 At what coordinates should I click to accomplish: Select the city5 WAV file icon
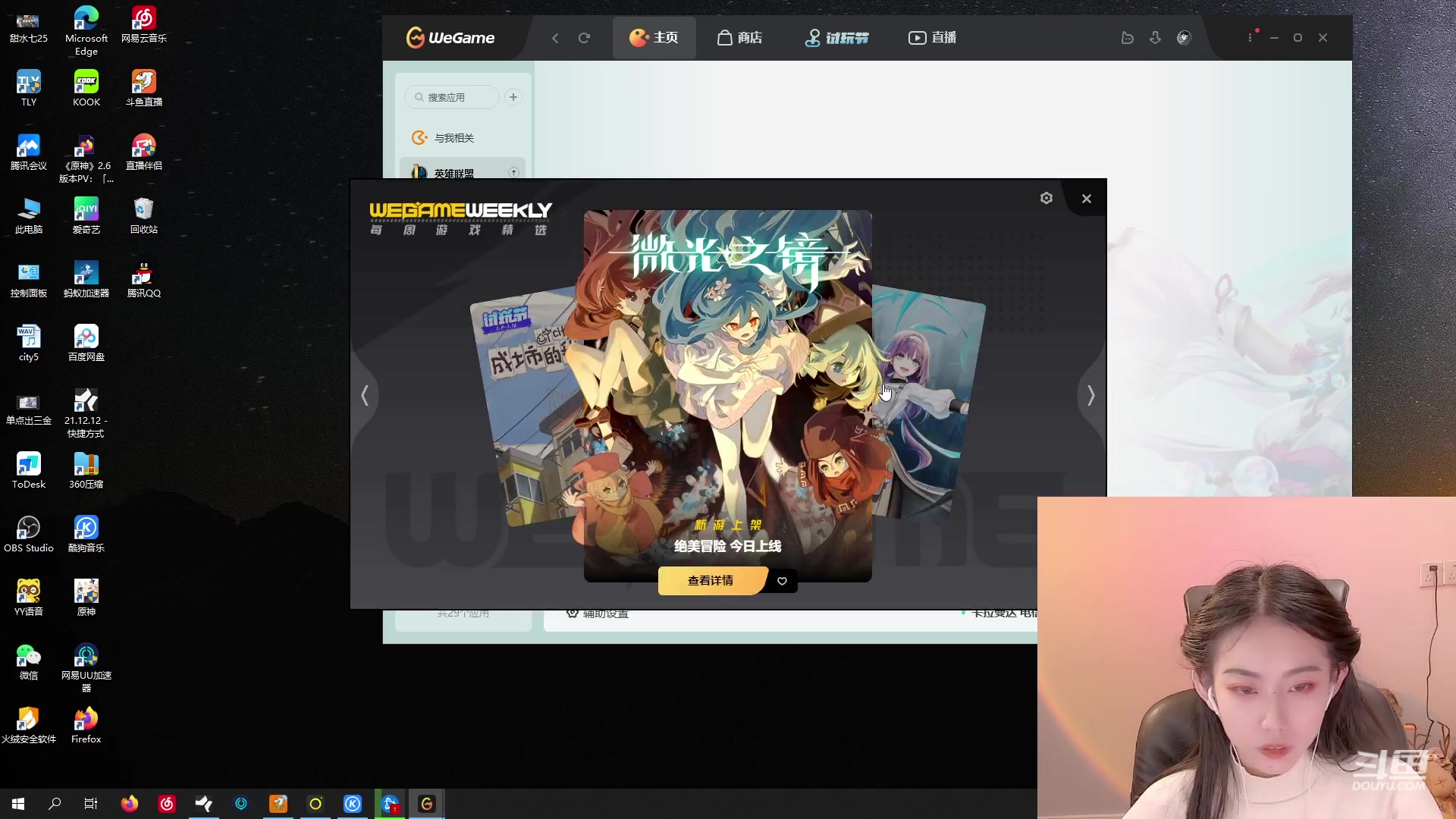tap(29, 343)
